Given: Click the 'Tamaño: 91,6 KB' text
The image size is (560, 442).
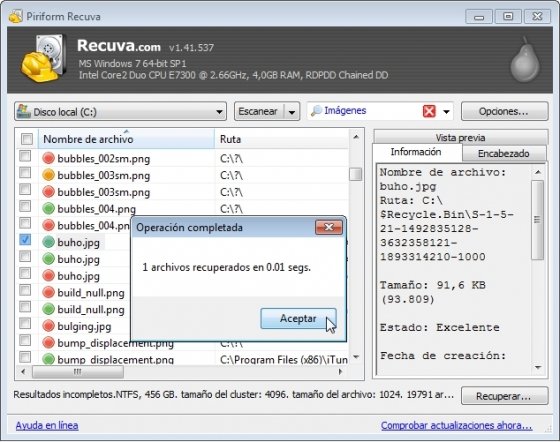Looking at the screenshot, I should pos(433,285).
